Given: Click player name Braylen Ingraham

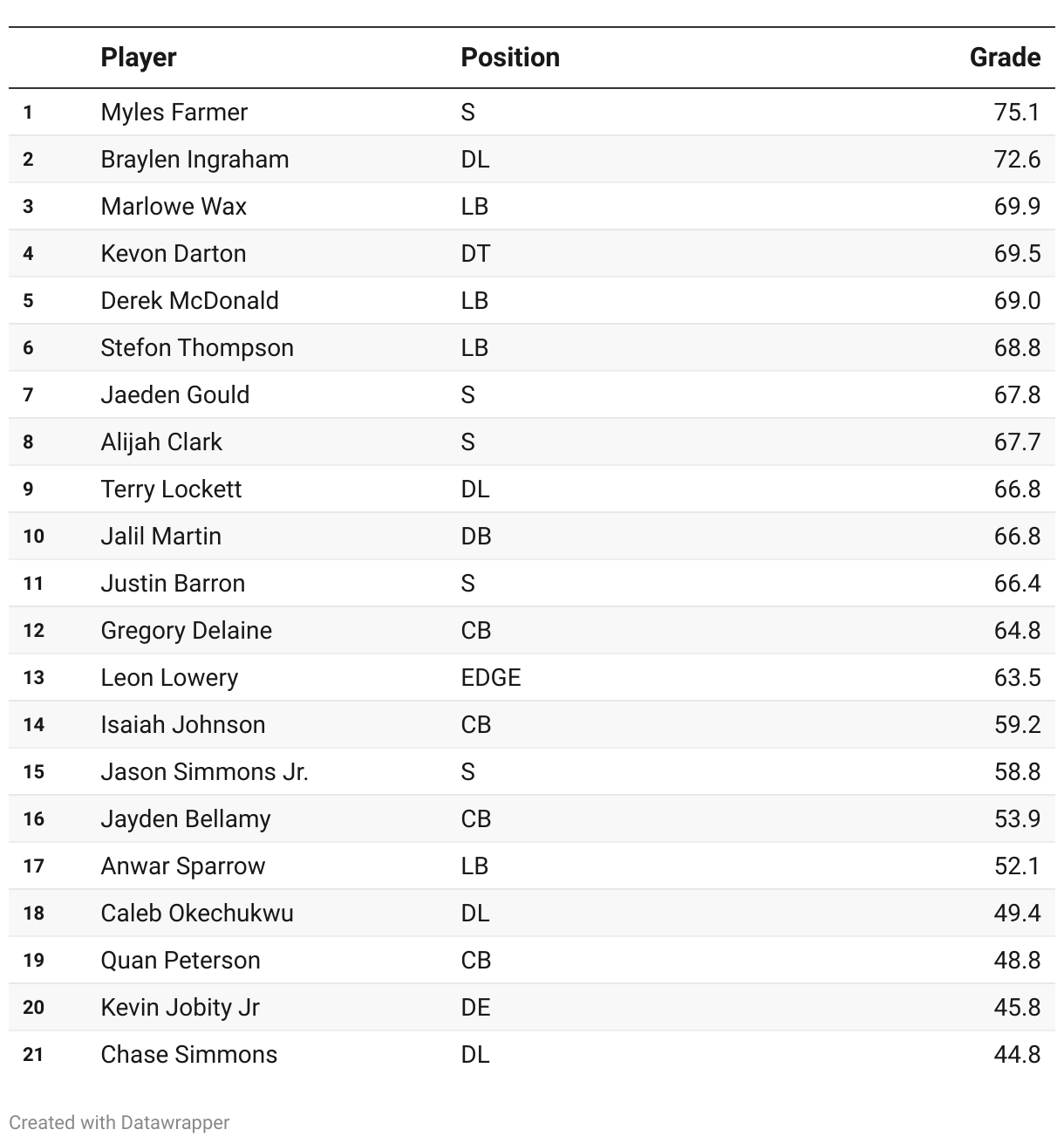Looking at the screenshot, I should [x=194, y=159].
